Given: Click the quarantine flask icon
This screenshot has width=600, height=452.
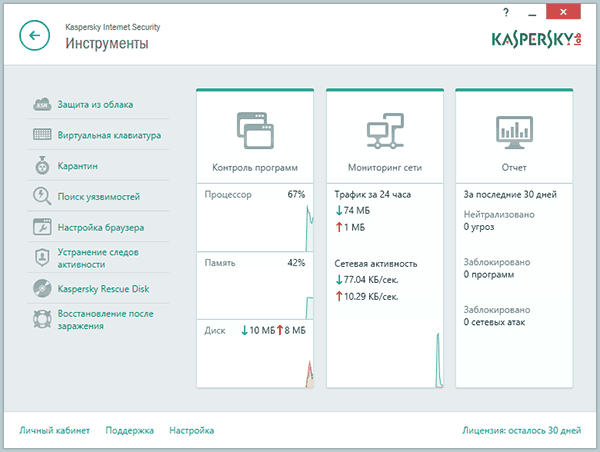Looking at the screenshot, I should (42, 165).
